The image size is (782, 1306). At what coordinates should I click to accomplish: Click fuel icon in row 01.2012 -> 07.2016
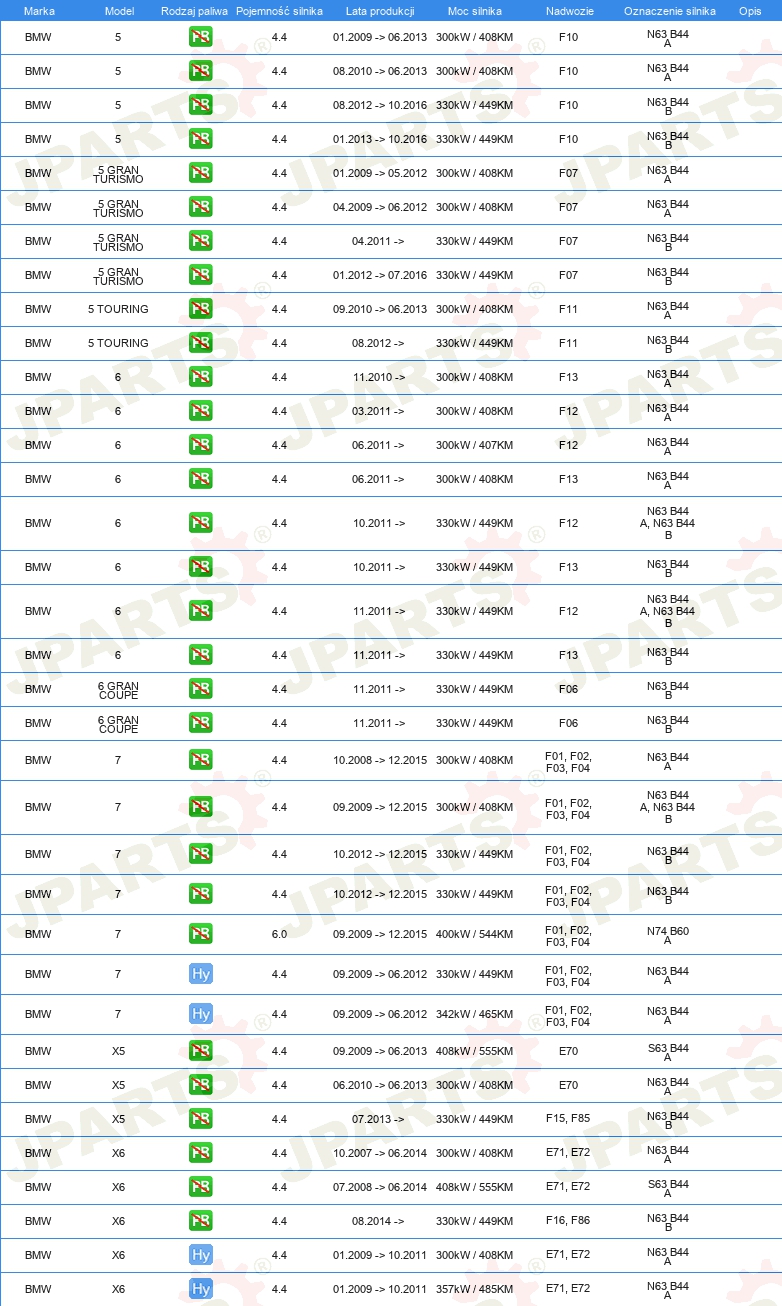200,275
